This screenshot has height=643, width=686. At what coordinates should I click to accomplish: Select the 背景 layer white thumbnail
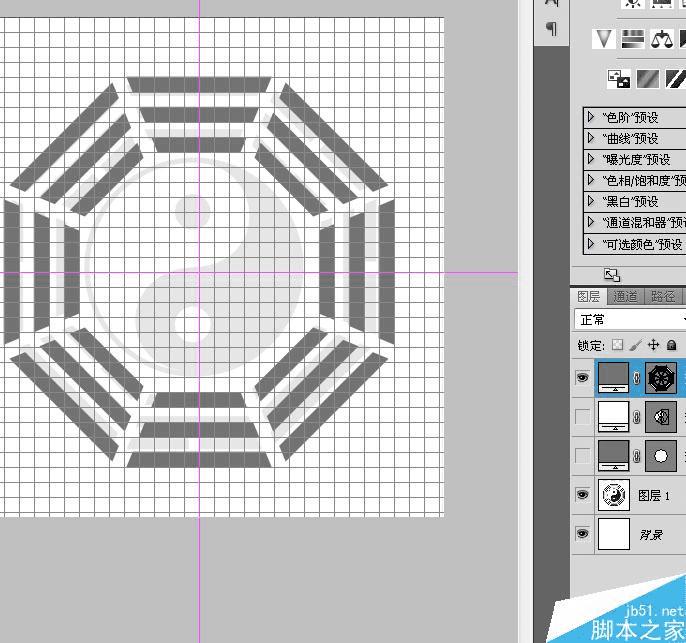pyautogui.click(x=614, y=534)
